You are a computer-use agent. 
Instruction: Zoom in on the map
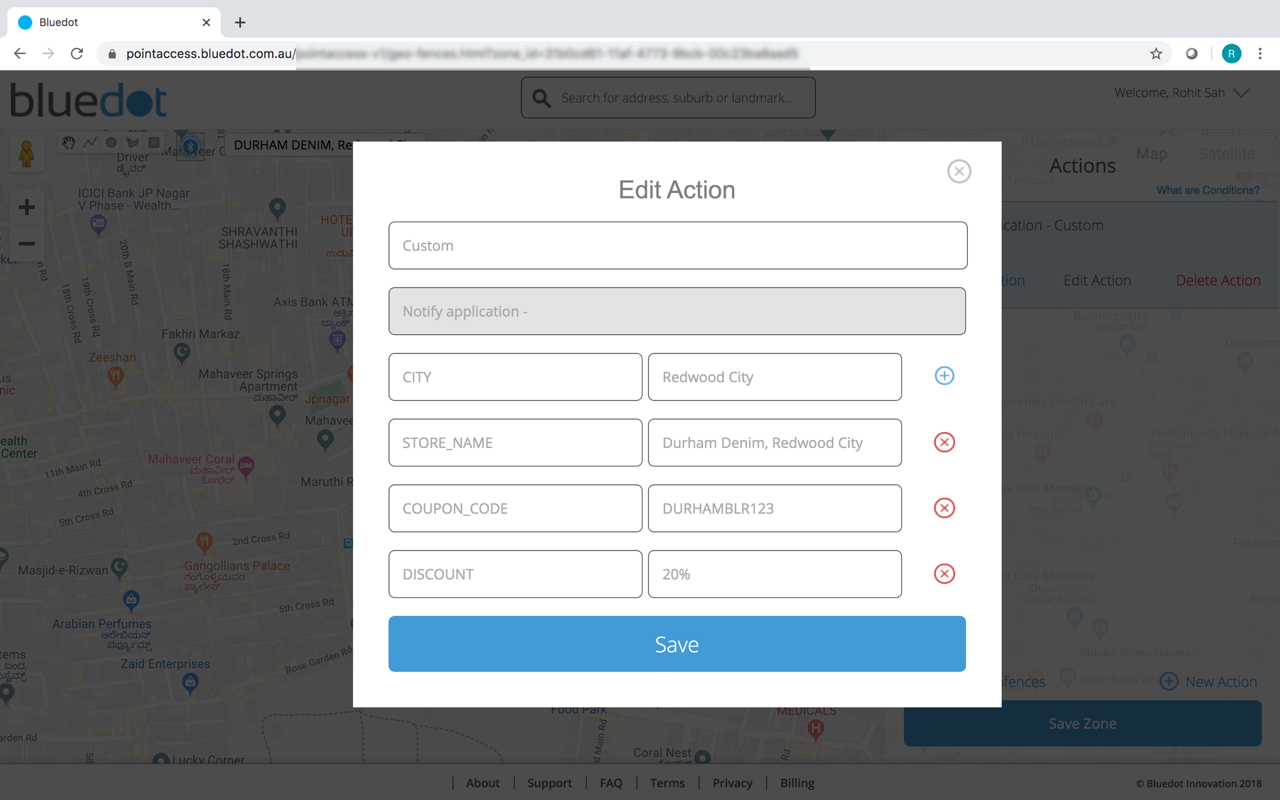(27, 207)
